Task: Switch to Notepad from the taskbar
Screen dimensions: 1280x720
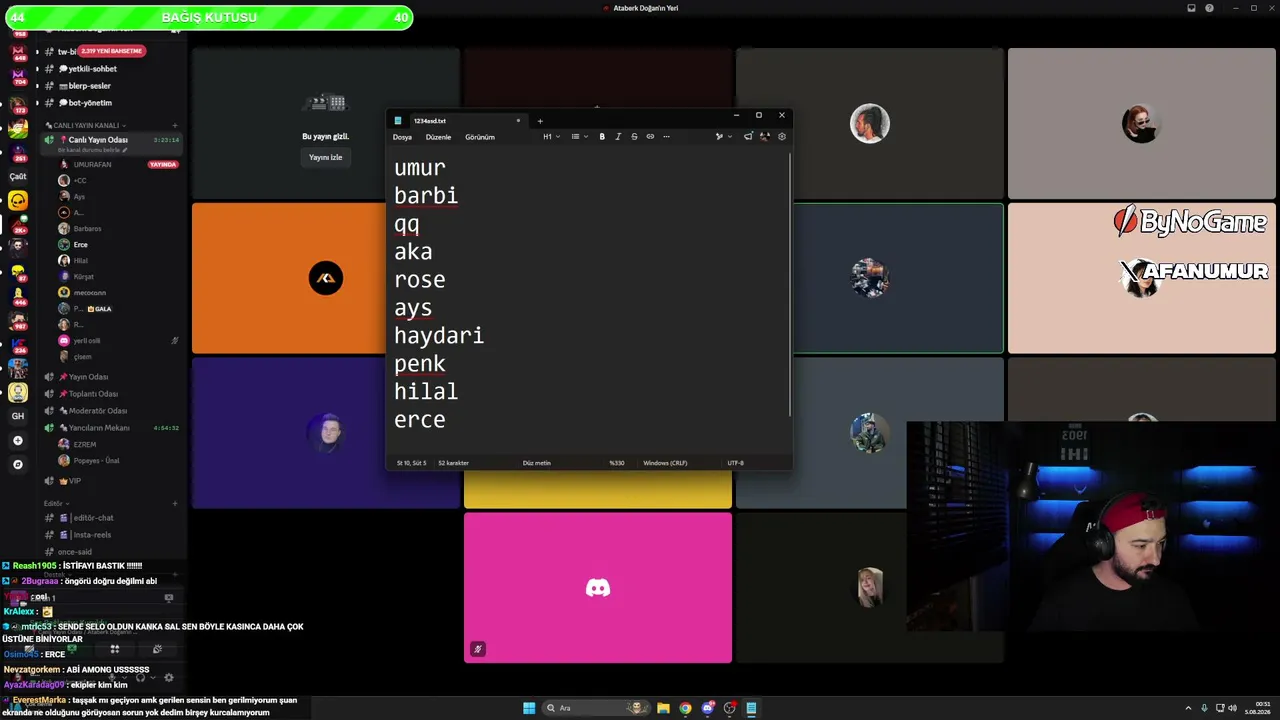Action: coord(751,708)
